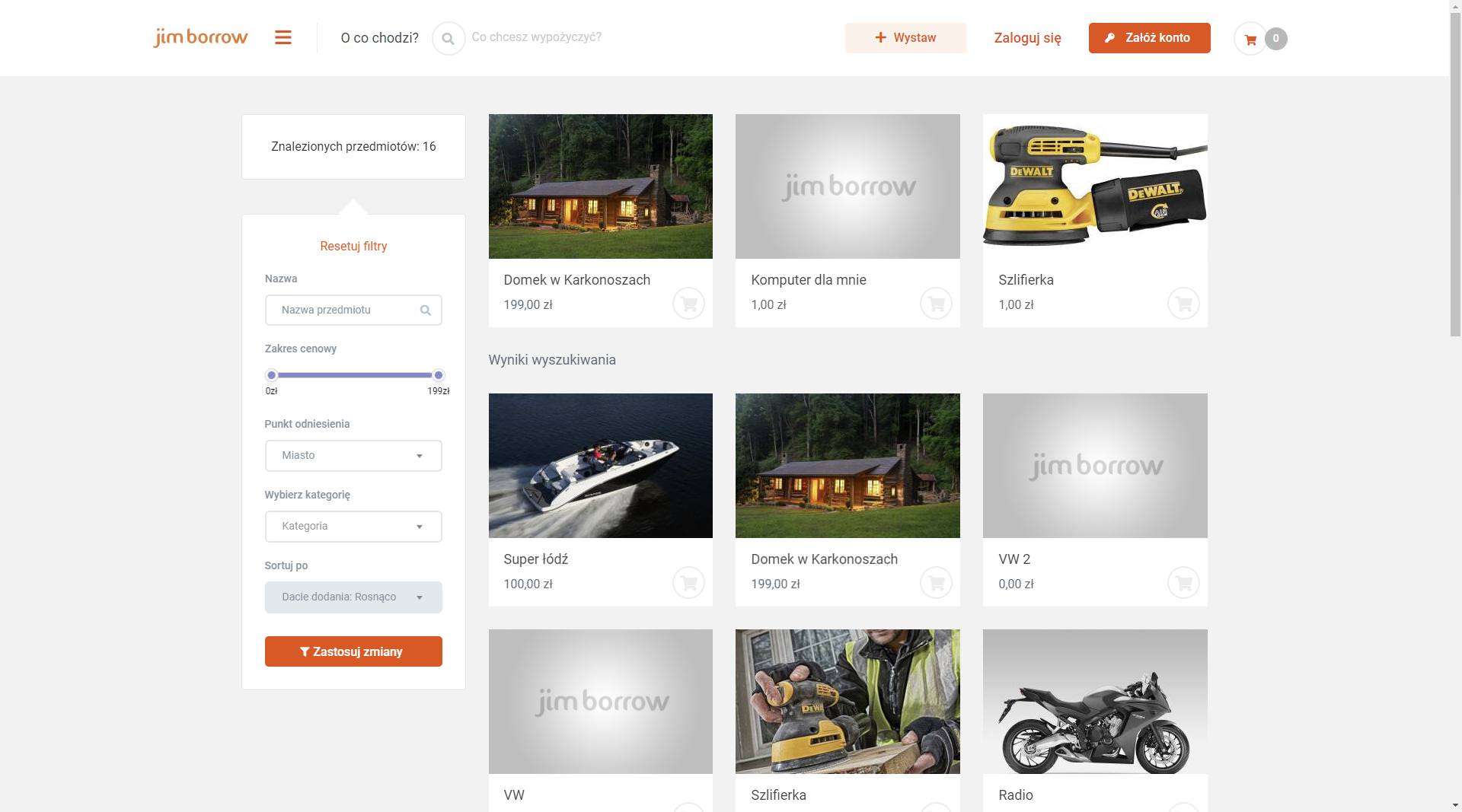This screenshot has width=1462, height=812.
Task: Add Komputer dla mnie to cart
Action: click(x=936, y=304)
